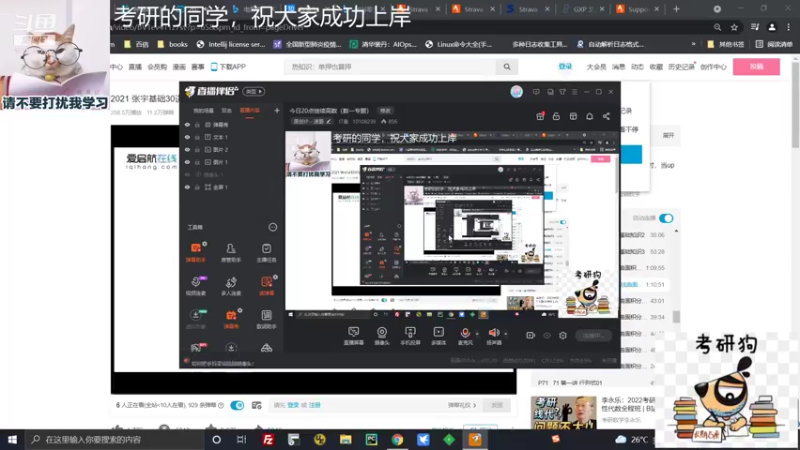The height and width of the screenshot is (450, 800).
Task: Open 歌词助手 tool icon
Action: [x=266, y=319]
